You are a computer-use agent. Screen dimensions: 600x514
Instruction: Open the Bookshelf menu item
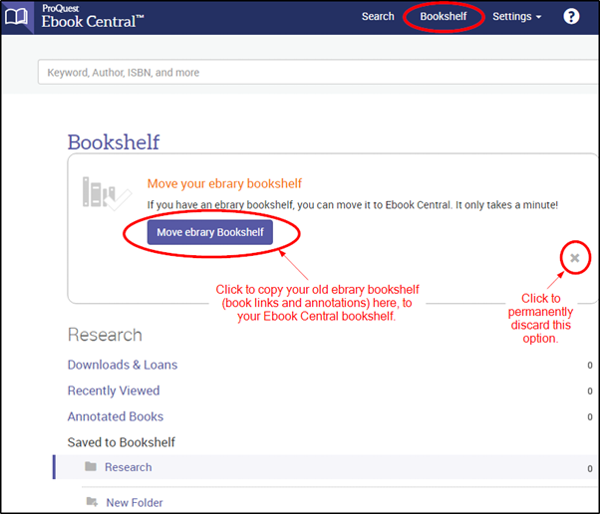click(x=443, y=16)
